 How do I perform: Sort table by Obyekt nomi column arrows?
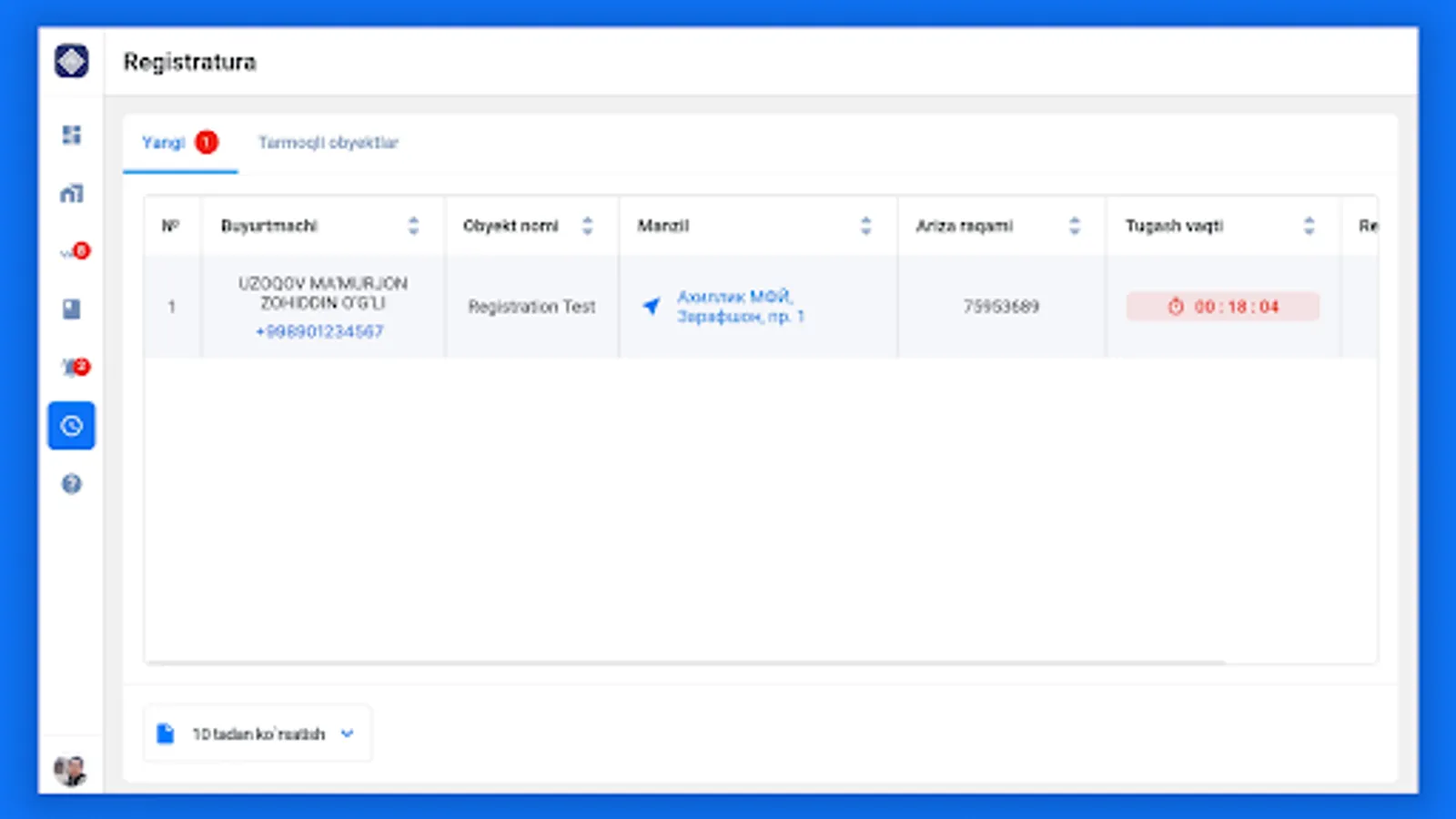pyautogui.click(x=587, y=226)
